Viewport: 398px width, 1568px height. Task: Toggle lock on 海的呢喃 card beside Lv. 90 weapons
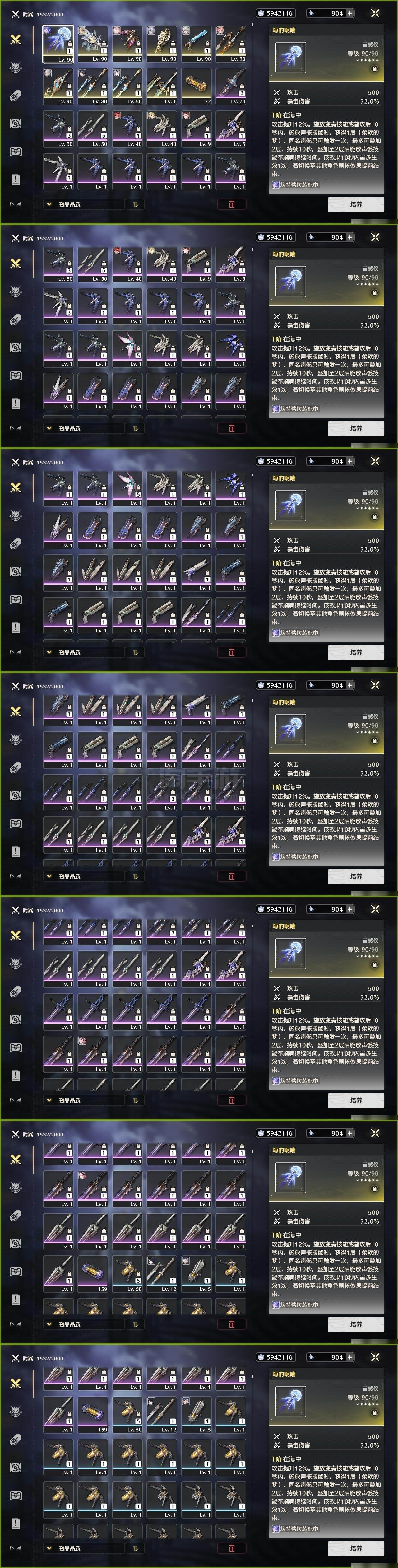374,69
